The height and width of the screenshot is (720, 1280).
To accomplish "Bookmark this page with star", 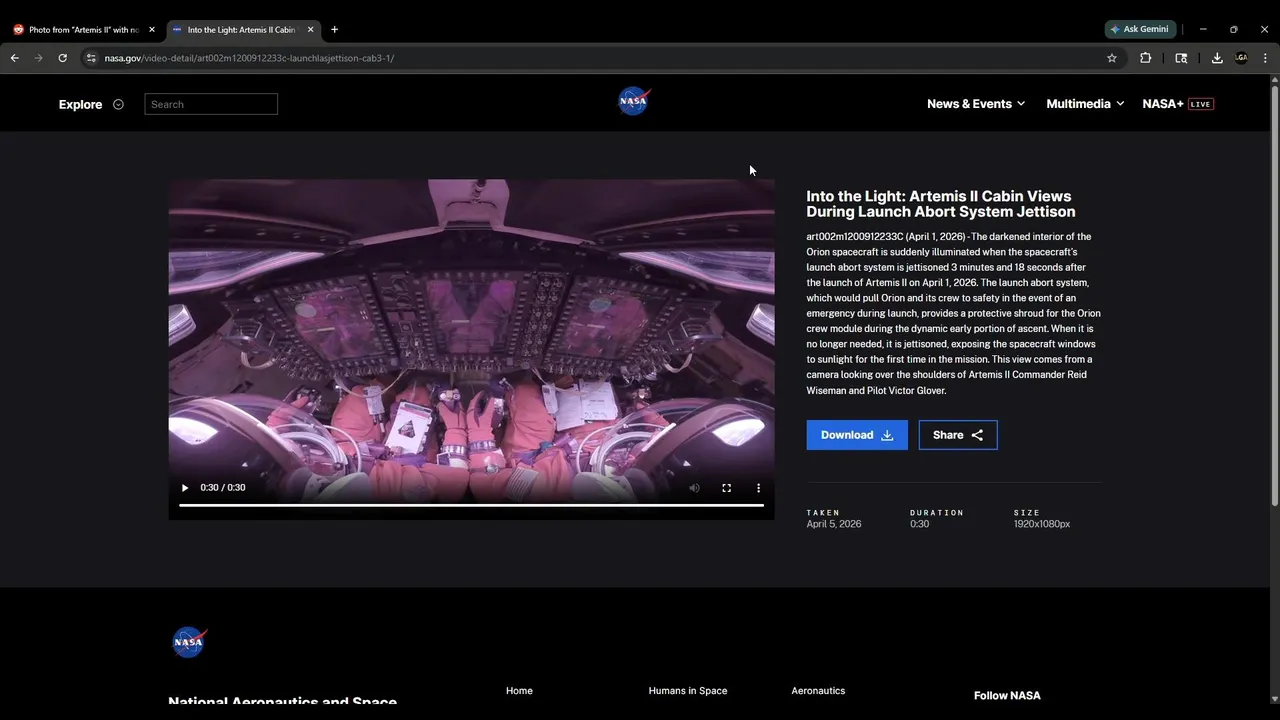I will click(x=1112, y=58).
